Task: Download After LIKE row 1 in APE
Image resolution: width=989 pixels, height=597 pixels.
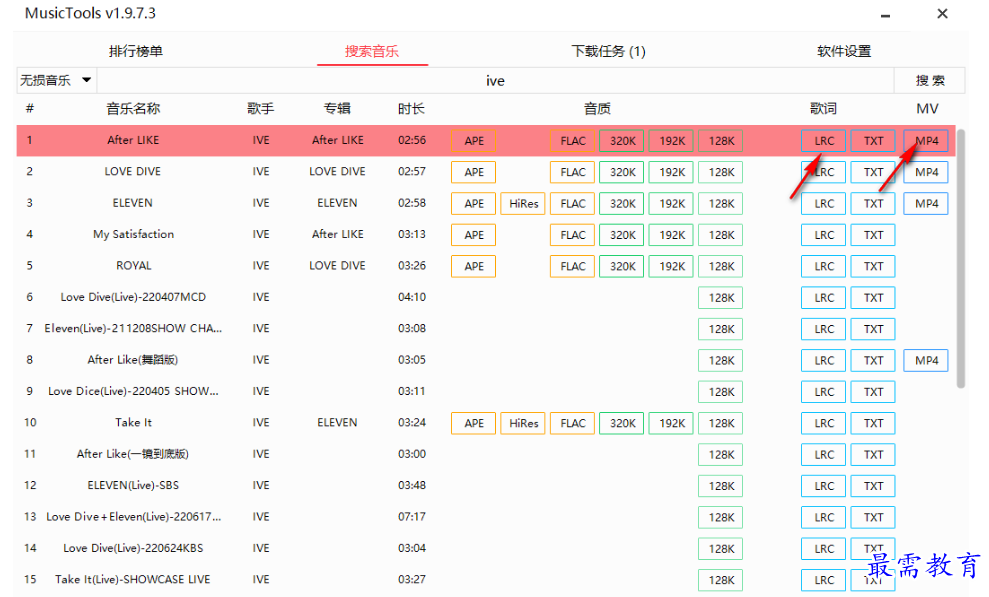Action: point(474,141)
